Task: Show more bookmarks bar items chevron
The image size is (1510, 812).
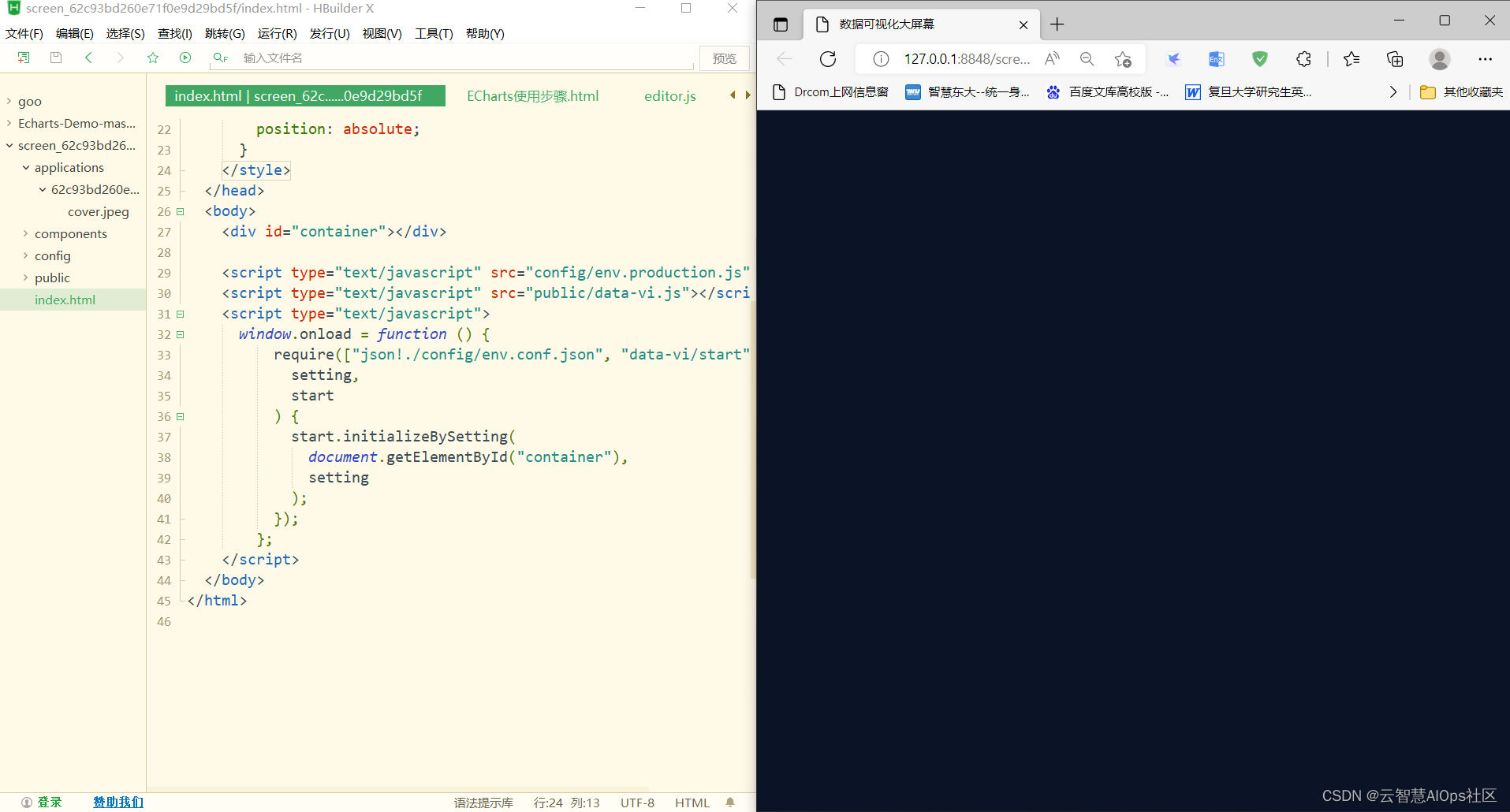Action: tap(1393, 92)
